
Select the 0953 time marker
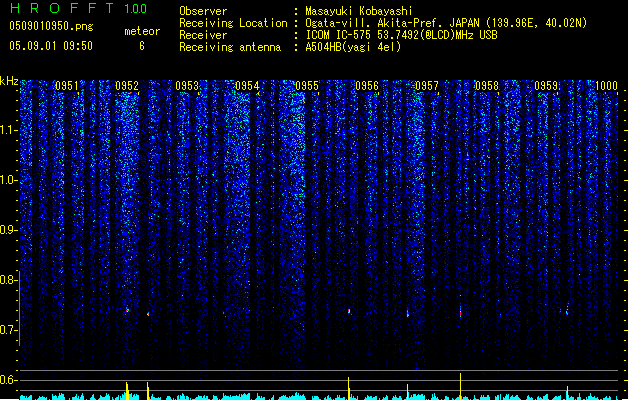pos(187,86)
